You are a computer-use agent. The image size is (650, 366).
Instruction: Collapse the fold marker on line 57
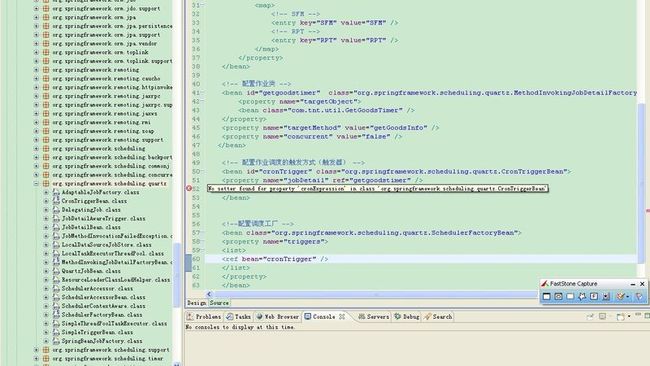204,233
